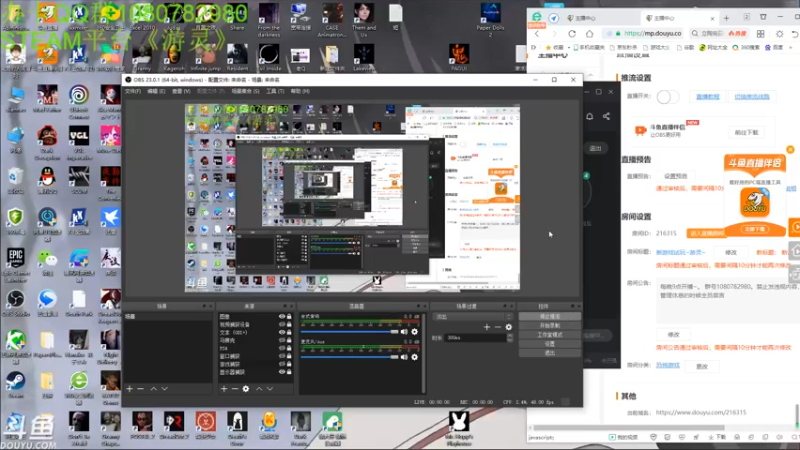Open the notification bell in the dark window
Screen dimensions: 800x450
tap(589, 116)
